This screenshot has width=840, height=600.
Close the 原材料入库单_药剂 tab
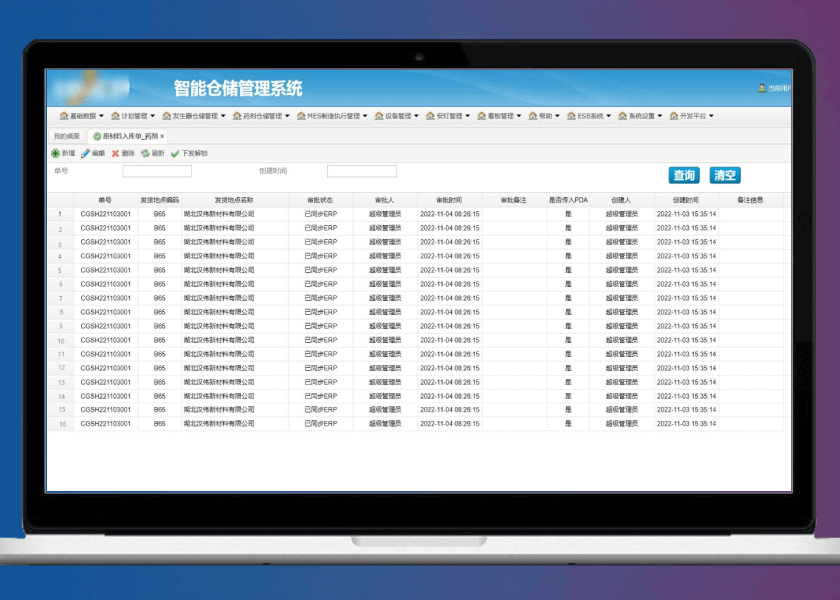[162, 135]
